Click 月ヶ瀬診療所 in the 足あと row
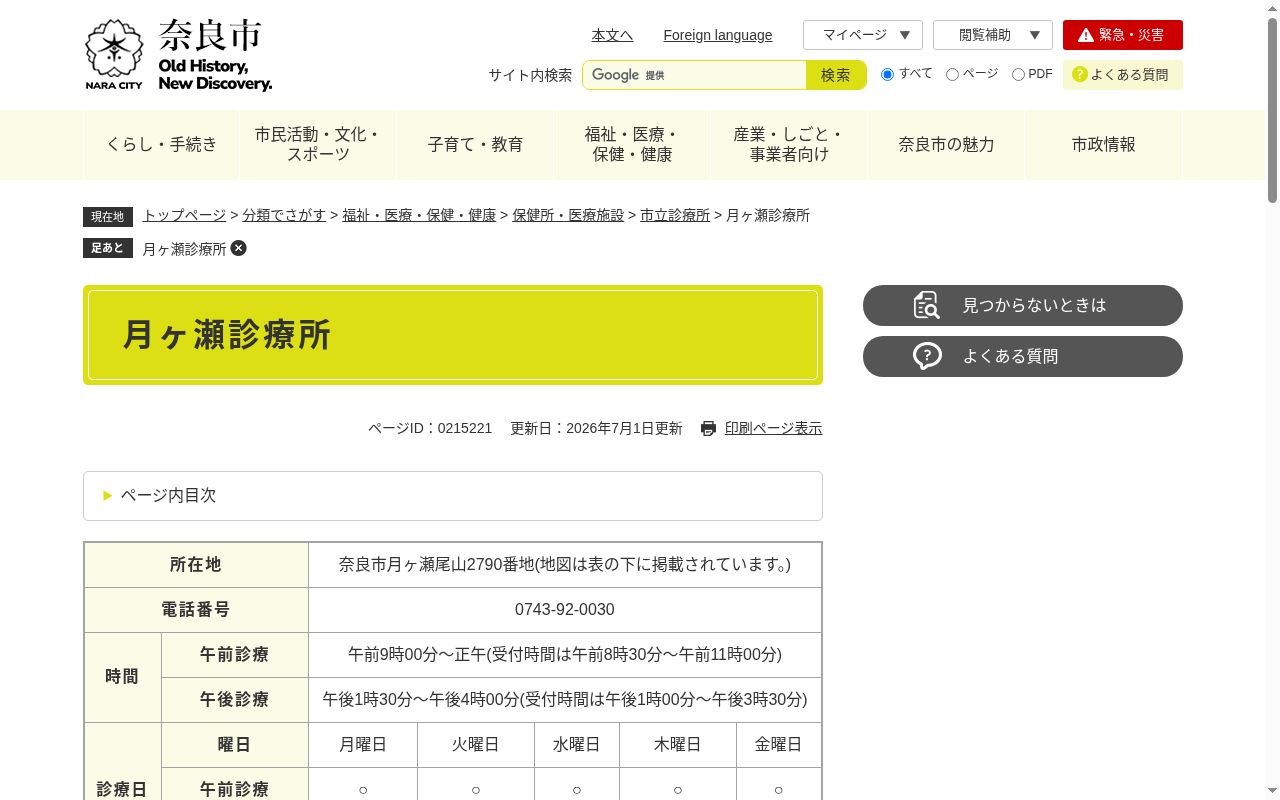 tap(184, 249)
